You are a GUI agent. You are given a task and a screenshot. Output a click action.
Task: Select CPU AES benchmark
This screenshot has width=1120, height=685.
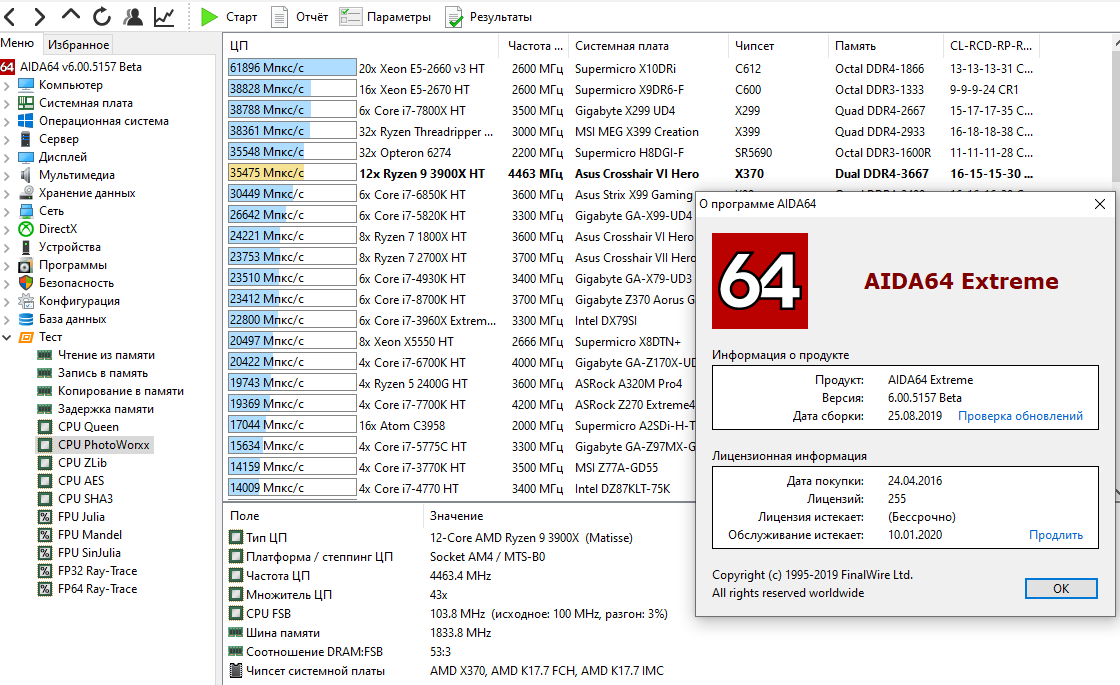[81, 481]
